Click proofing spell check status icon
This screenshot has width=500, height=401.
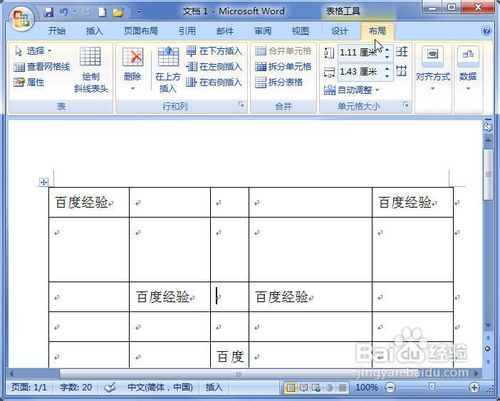click(x=110, y=387)
